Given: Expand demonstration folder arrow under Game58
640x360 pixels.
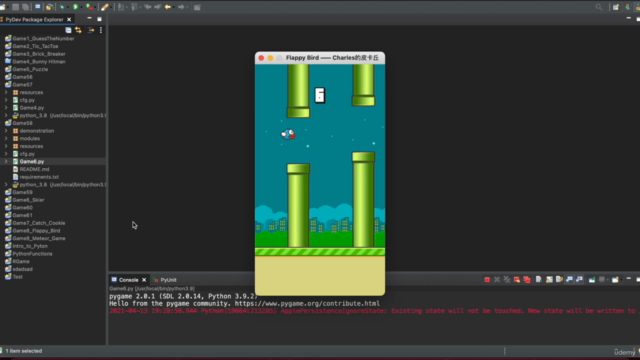Looking at the screenshot, I should 6,131.
